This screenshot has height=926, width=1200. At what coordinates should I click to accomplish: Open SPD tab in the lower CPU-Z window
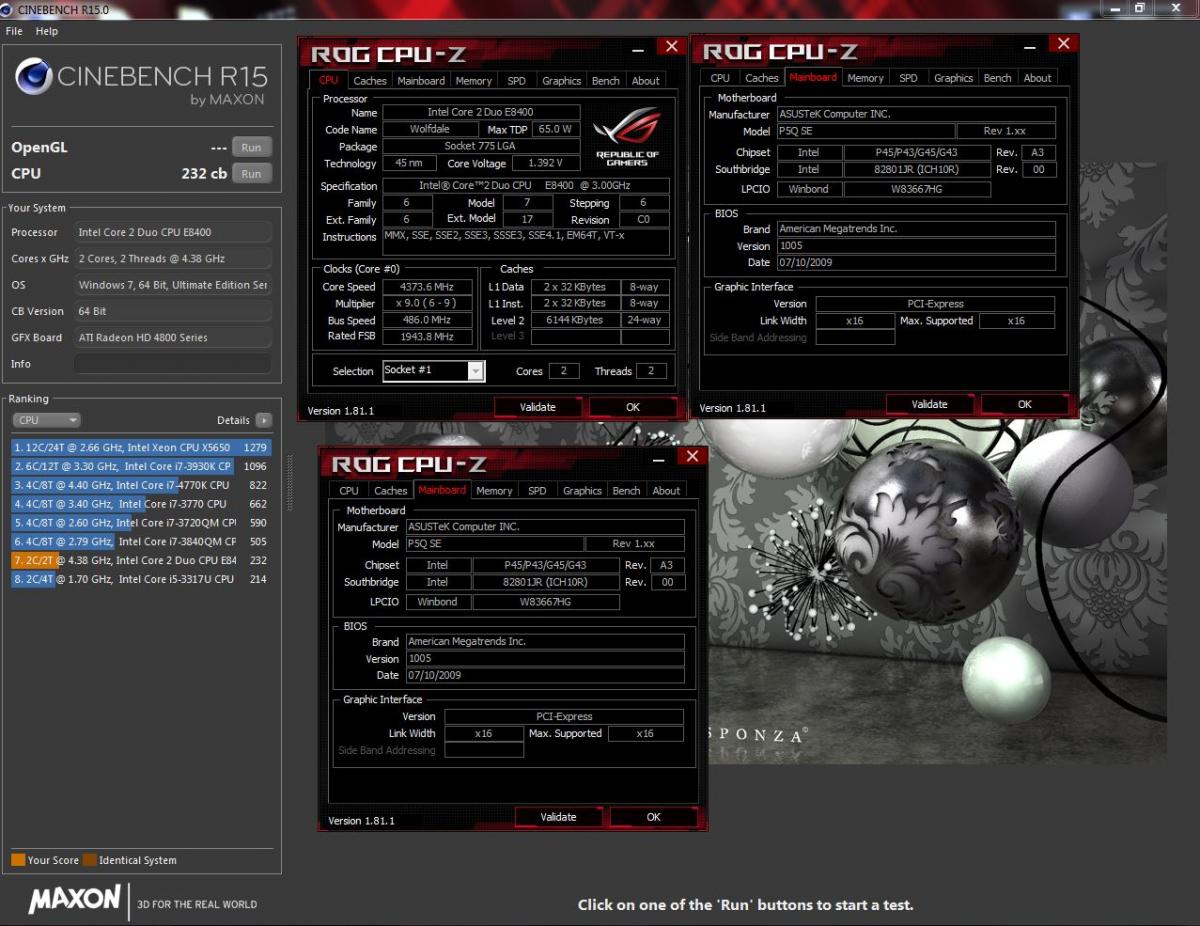pyautogui.click(x=537, y=491)
